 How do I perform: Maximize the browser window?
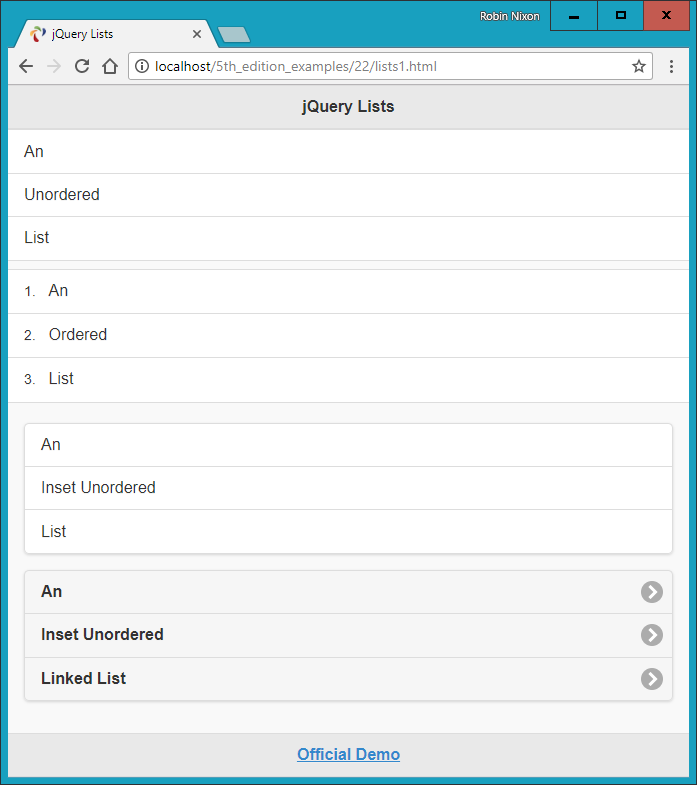click(620, 16)
